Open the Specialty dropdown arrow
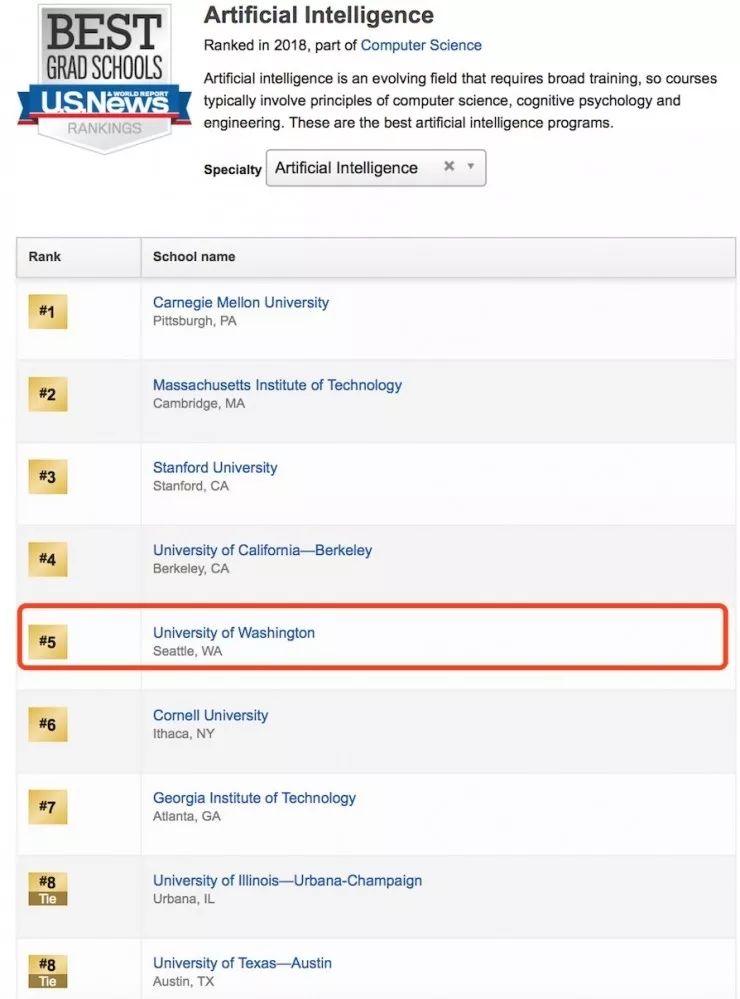Viewport: 740px width, 999px height. coord(471,166)
